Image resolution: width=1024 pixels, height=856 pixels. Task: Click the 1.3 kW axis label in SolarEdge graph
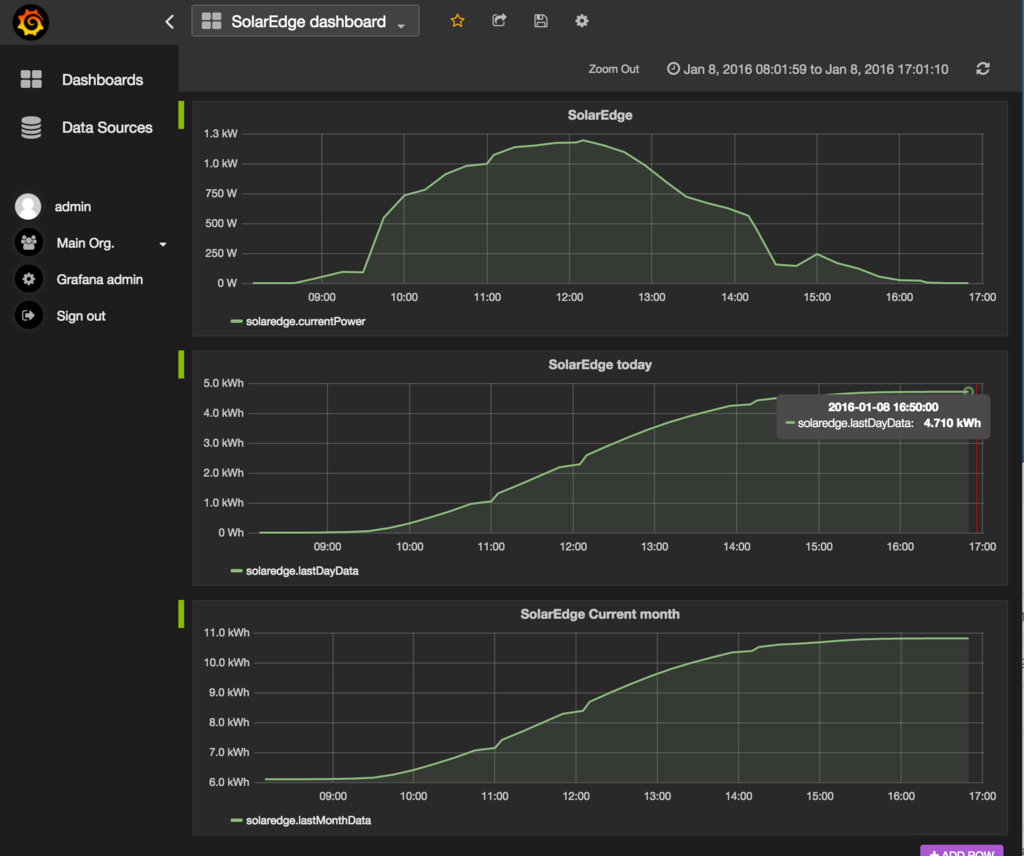[x=220, y=133]
